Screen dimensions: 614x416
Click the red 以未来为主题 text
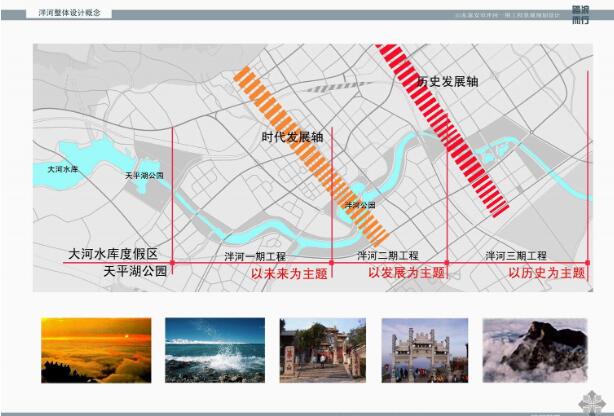click(289, 273)
